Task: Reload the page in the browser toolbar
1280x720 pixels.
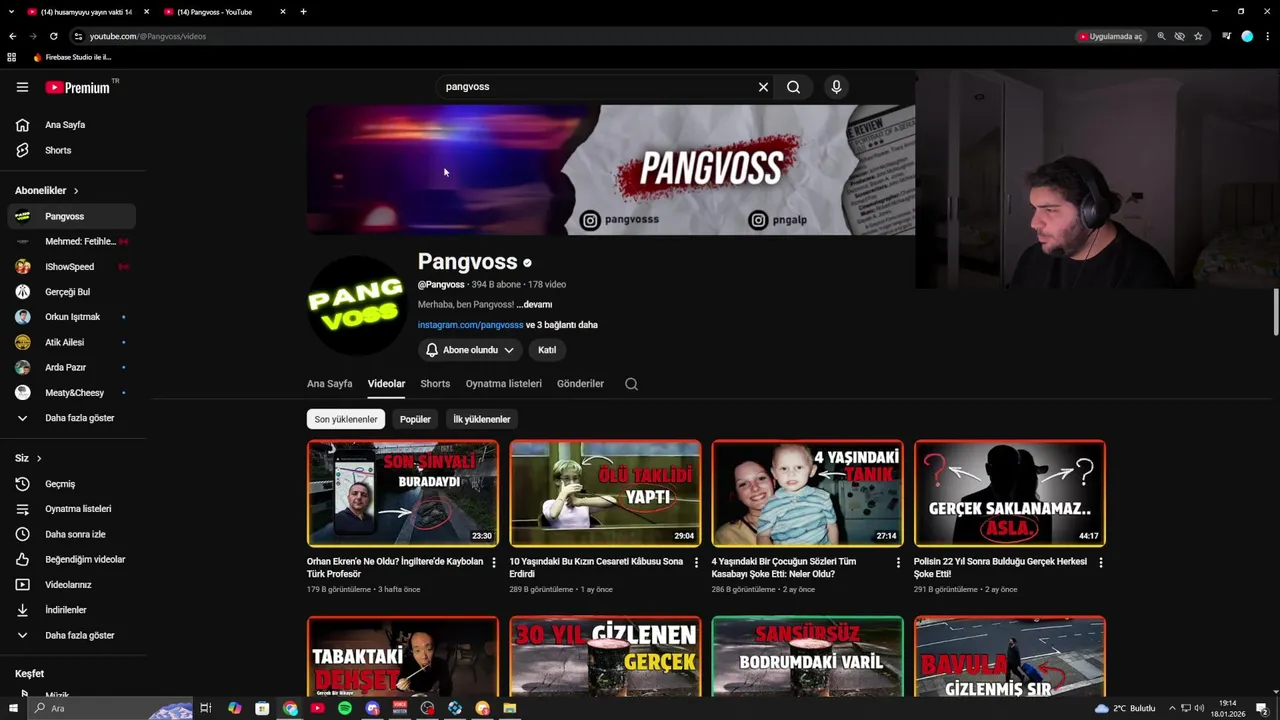Action: [53, 36]
